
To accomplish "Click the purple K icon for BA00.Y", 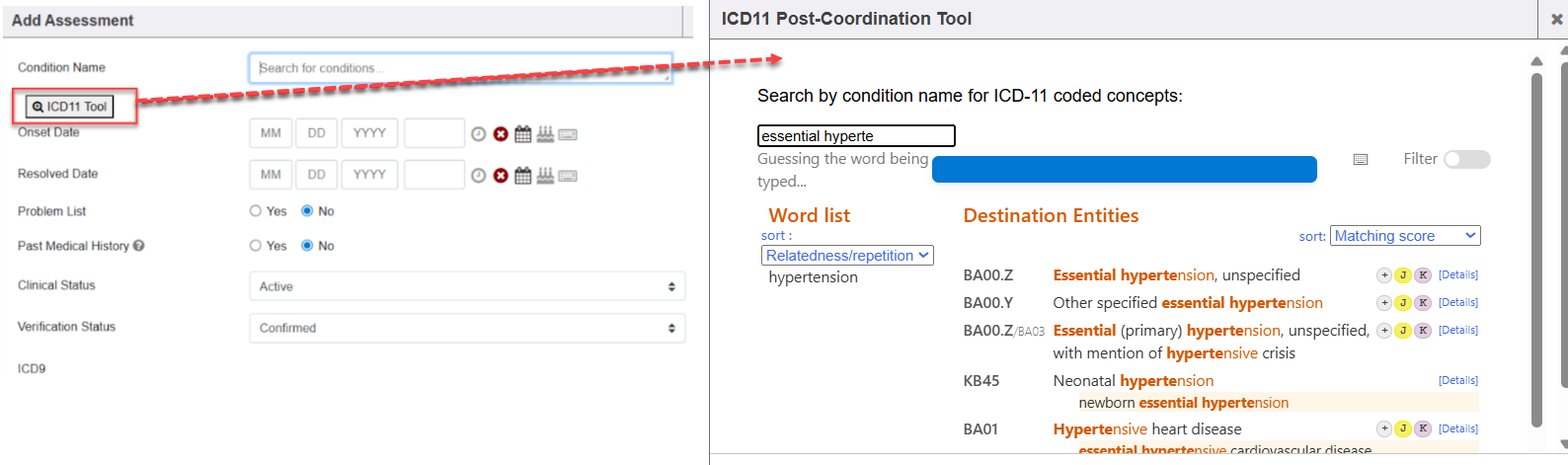I will tap(1423, 303).
